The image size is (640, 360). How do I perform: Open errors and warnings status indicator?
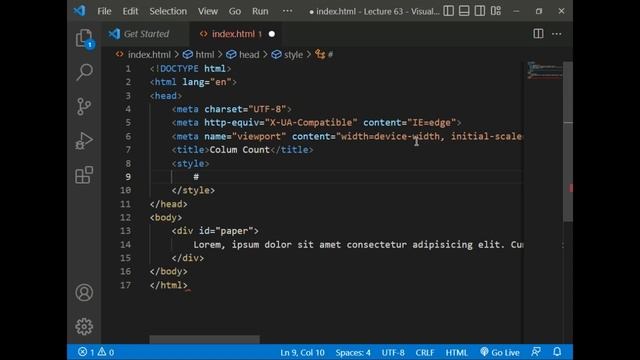(x=96, y=352)
